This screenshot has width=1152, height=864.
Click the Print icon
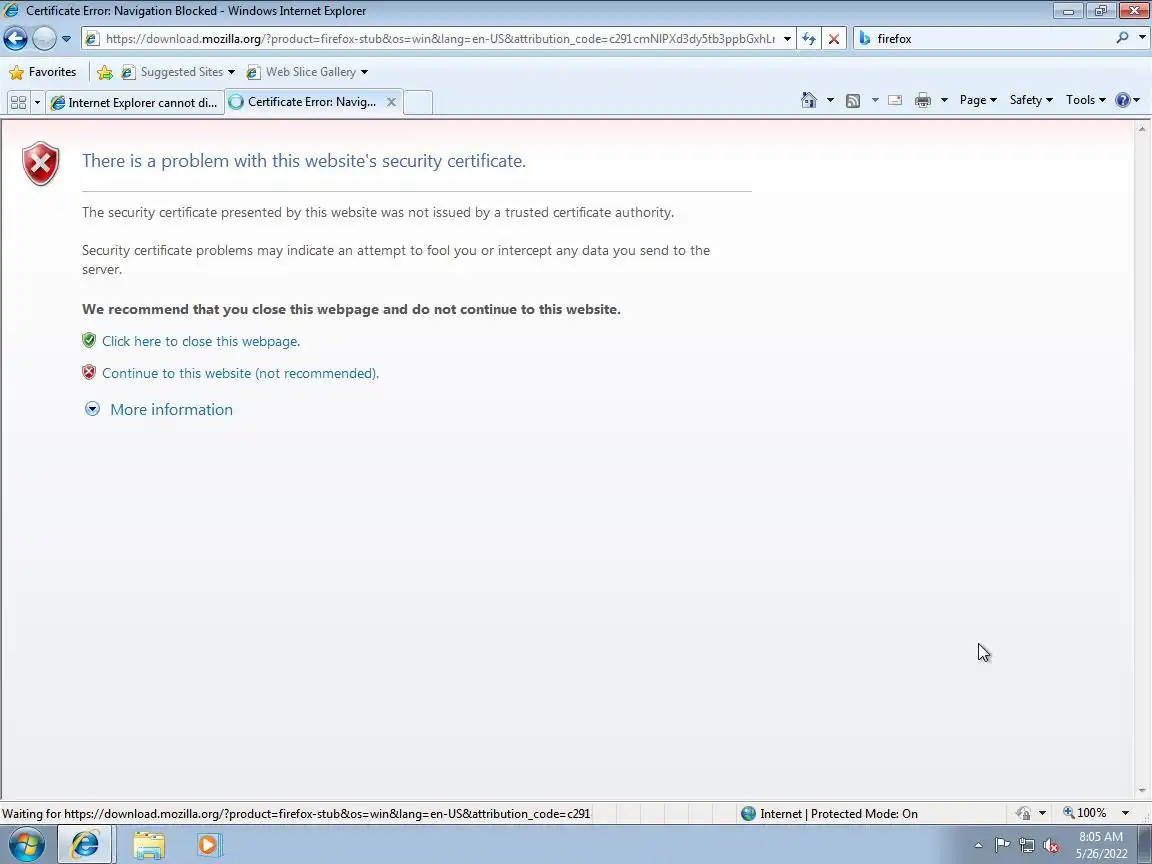click(x=923, y=100)
